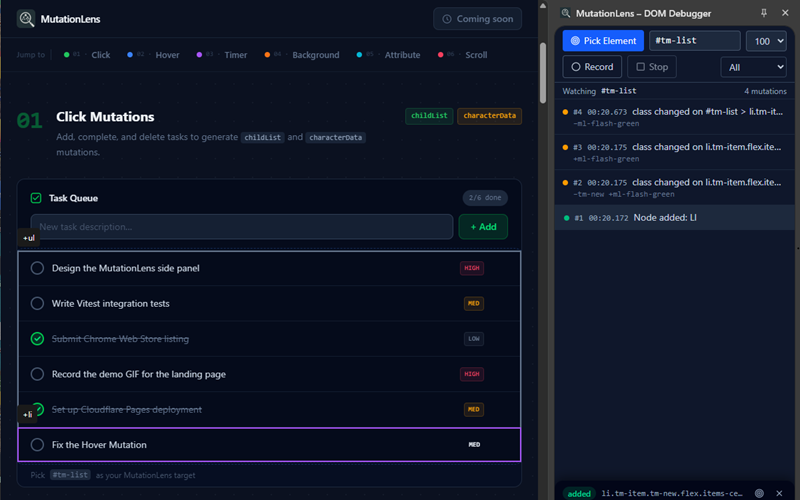Pin the DOM Debugger side panel

click(764, 13)
